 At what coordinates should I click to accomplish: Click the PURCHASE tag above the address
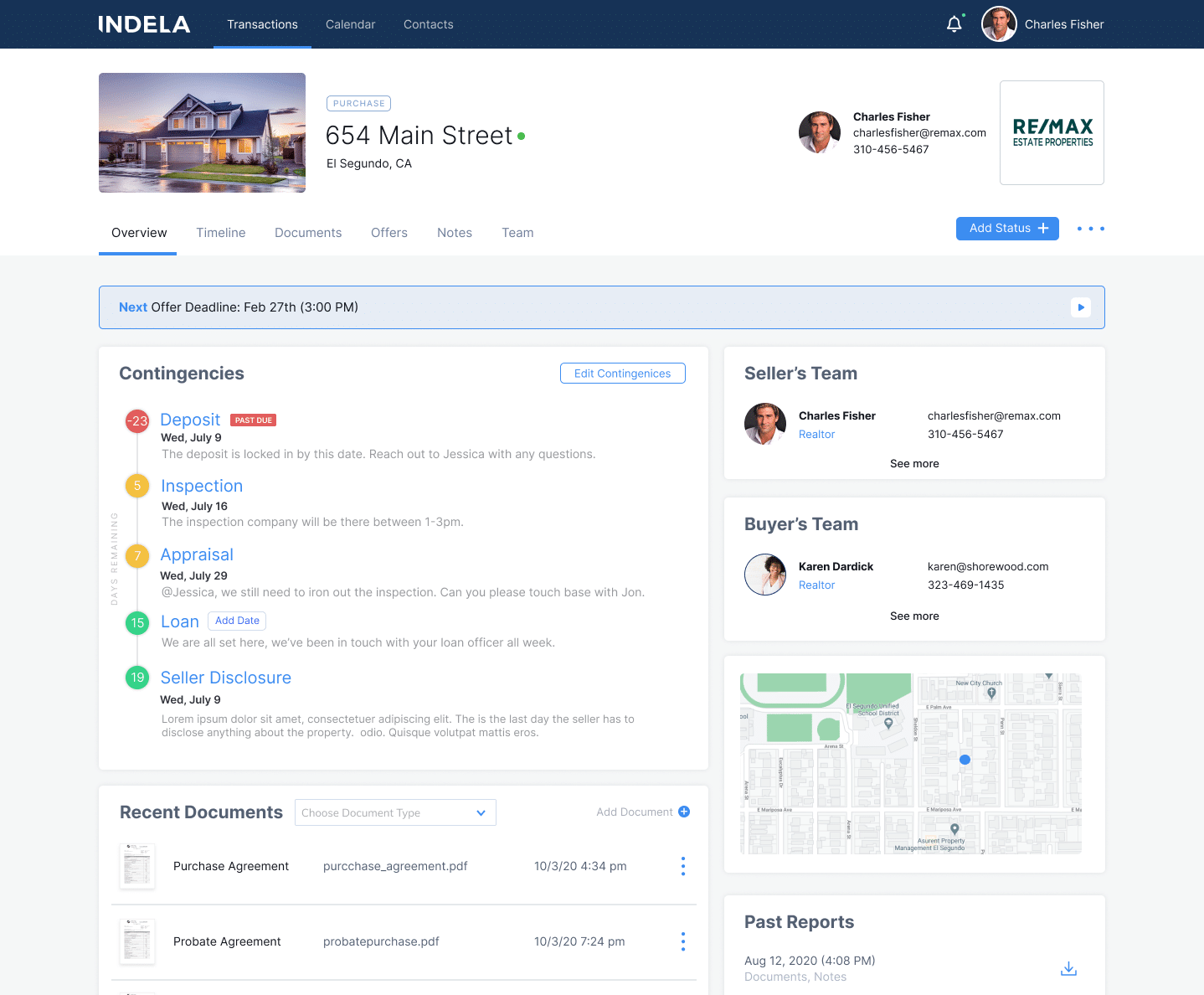358,104
